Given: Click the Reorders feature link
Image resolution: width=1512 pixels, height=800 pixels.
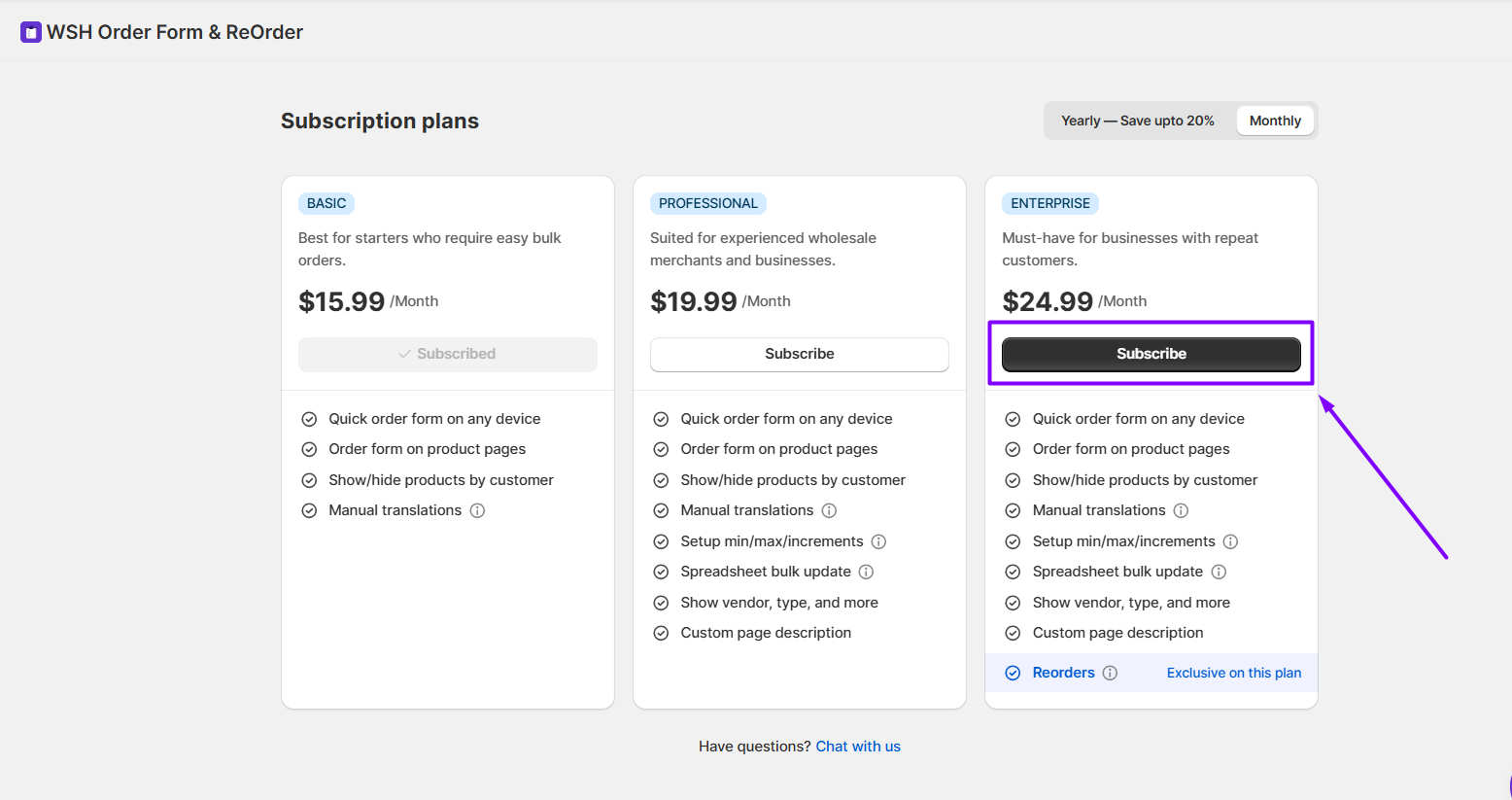Looking at the screenshot, I should click(x=1063, y=673).
